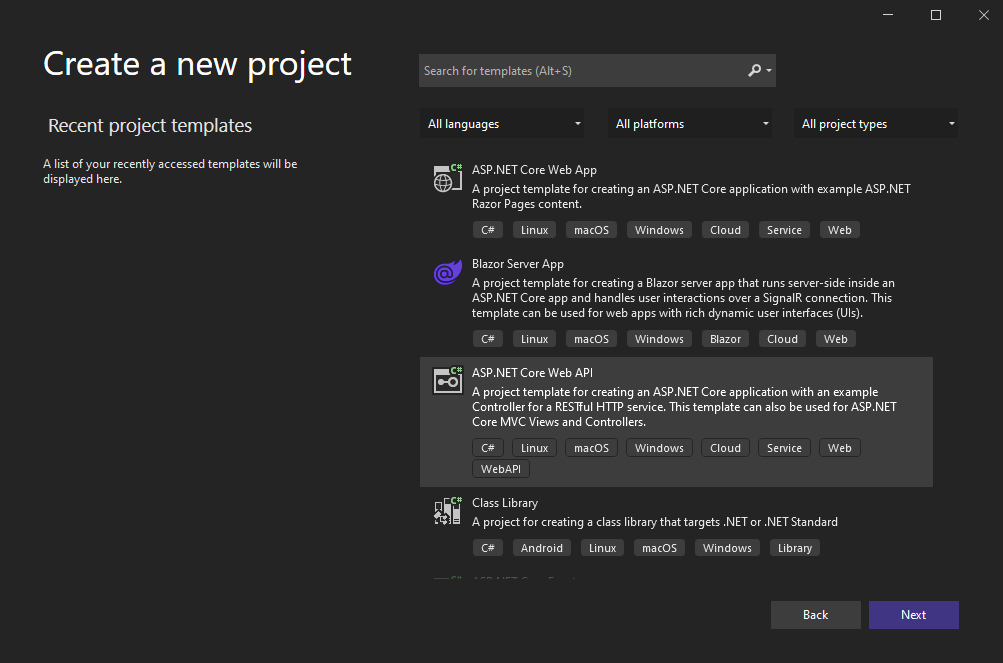1003x663 pixels.
Task: Click the C# tag on Blazor Server App
Action: pyautogui.click(x=487, y=339)
